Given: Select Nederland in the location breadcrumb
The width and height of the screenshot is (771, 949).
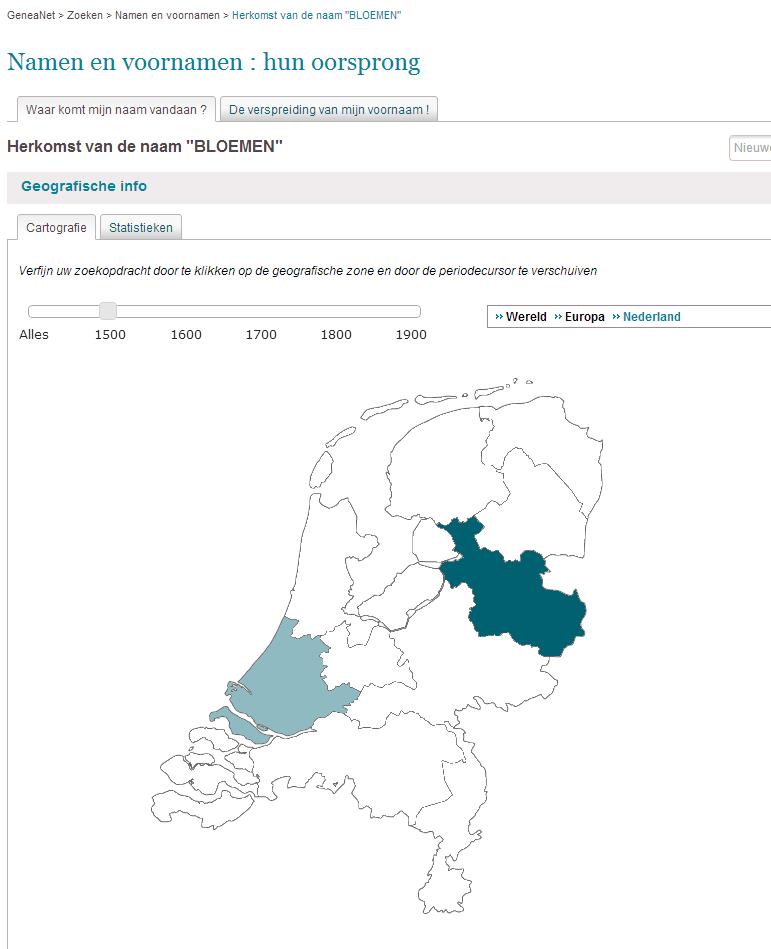Looking at the screenshot, I should pos(652,317).
